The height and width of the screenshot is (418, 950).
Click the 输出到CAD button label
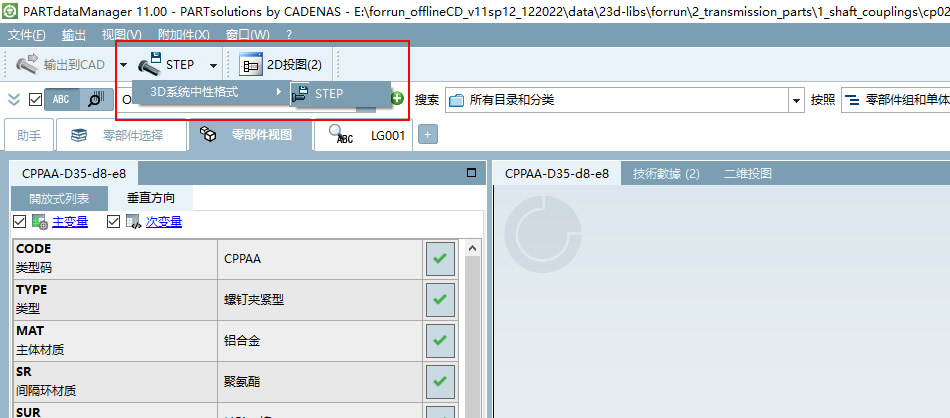[74, 65]
